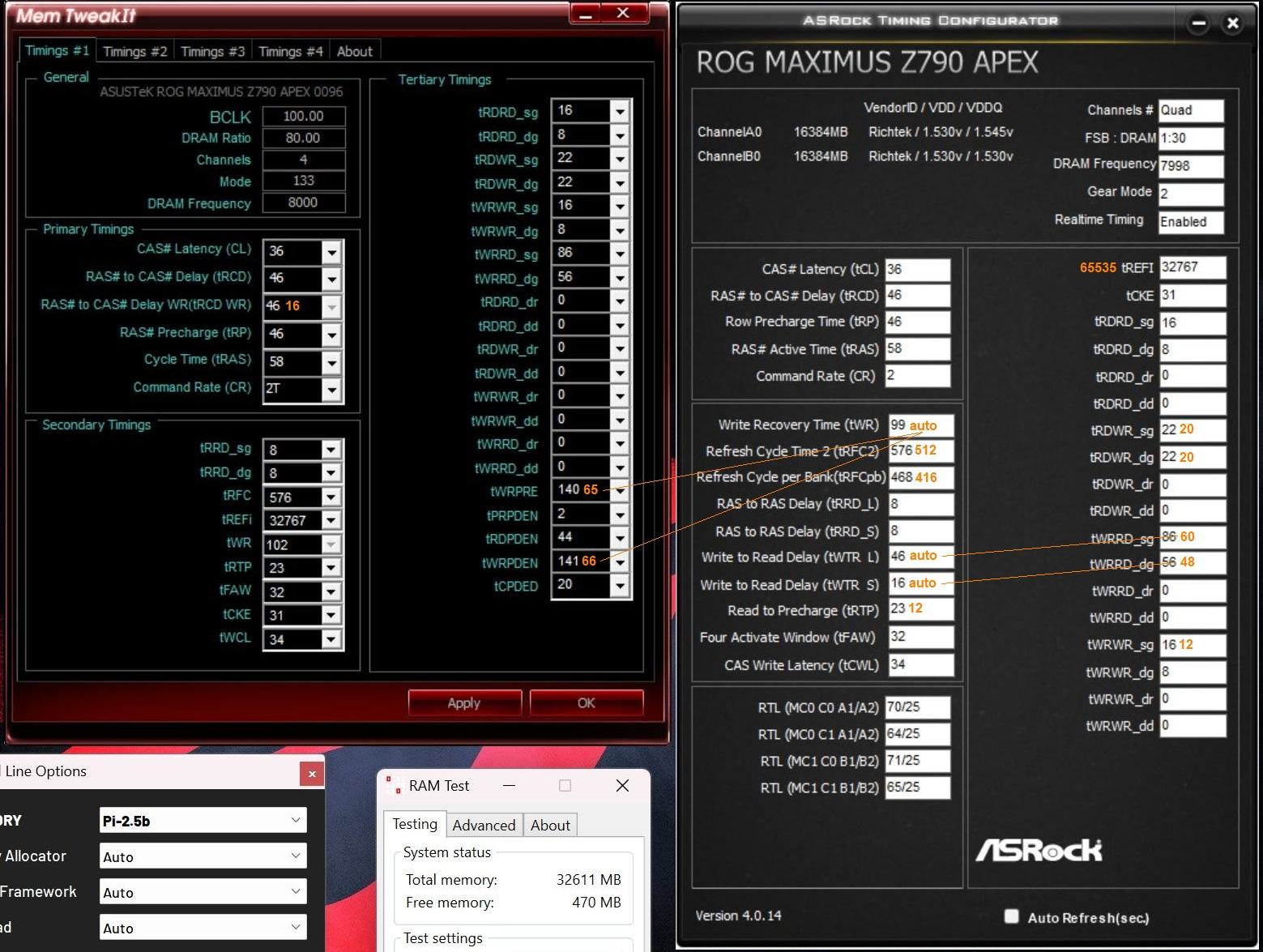Expand the tWRPRE dropdown
Viewport: 1263px width, 952px height.
point(620,490)
